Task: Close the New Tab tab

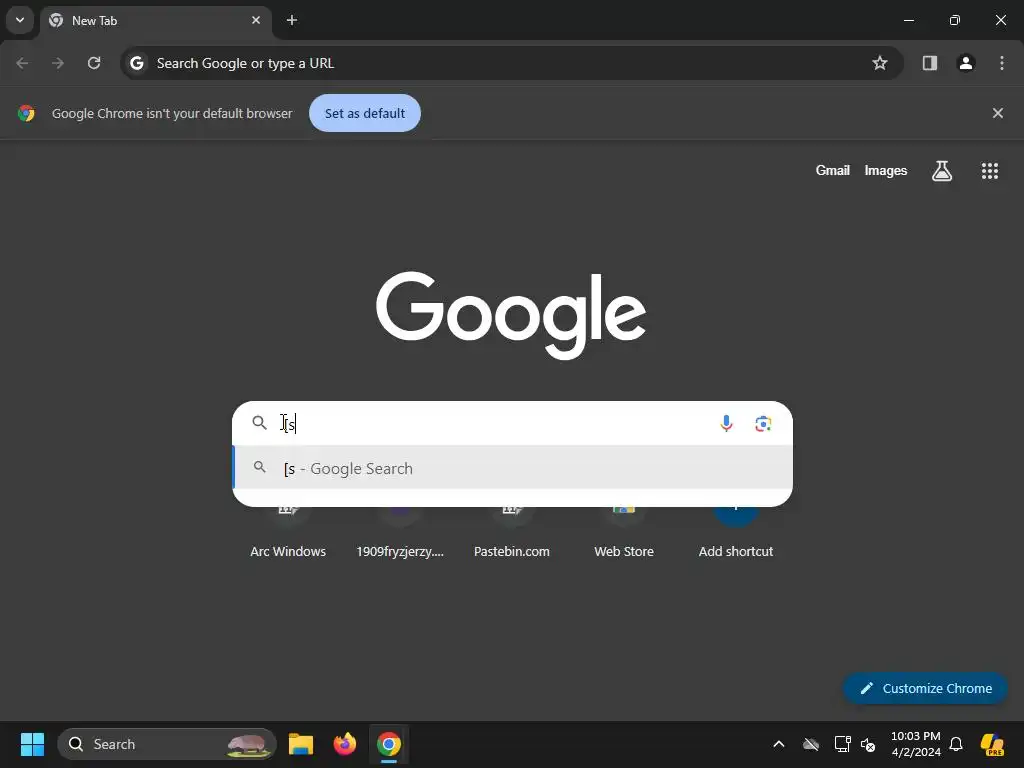Action: tap(256, 20)
